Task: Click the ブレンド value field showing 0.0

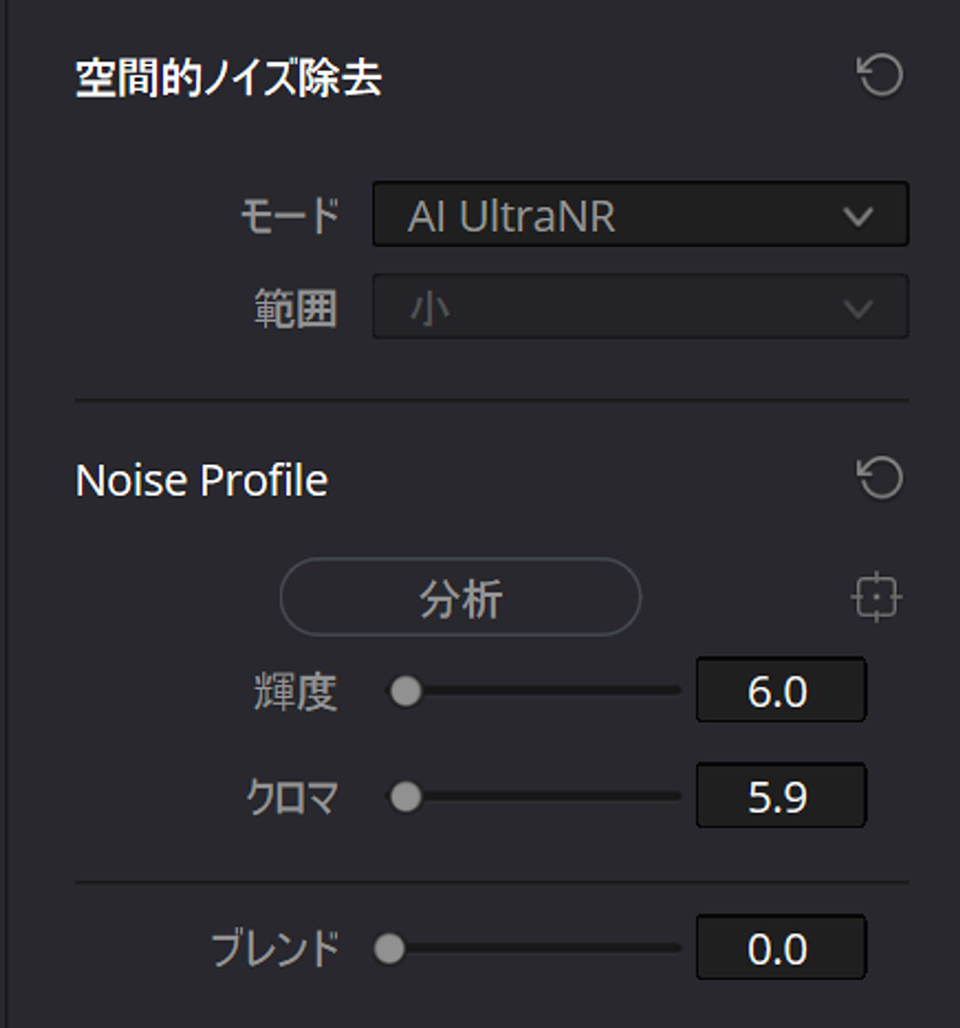Action: pos(780,949)
